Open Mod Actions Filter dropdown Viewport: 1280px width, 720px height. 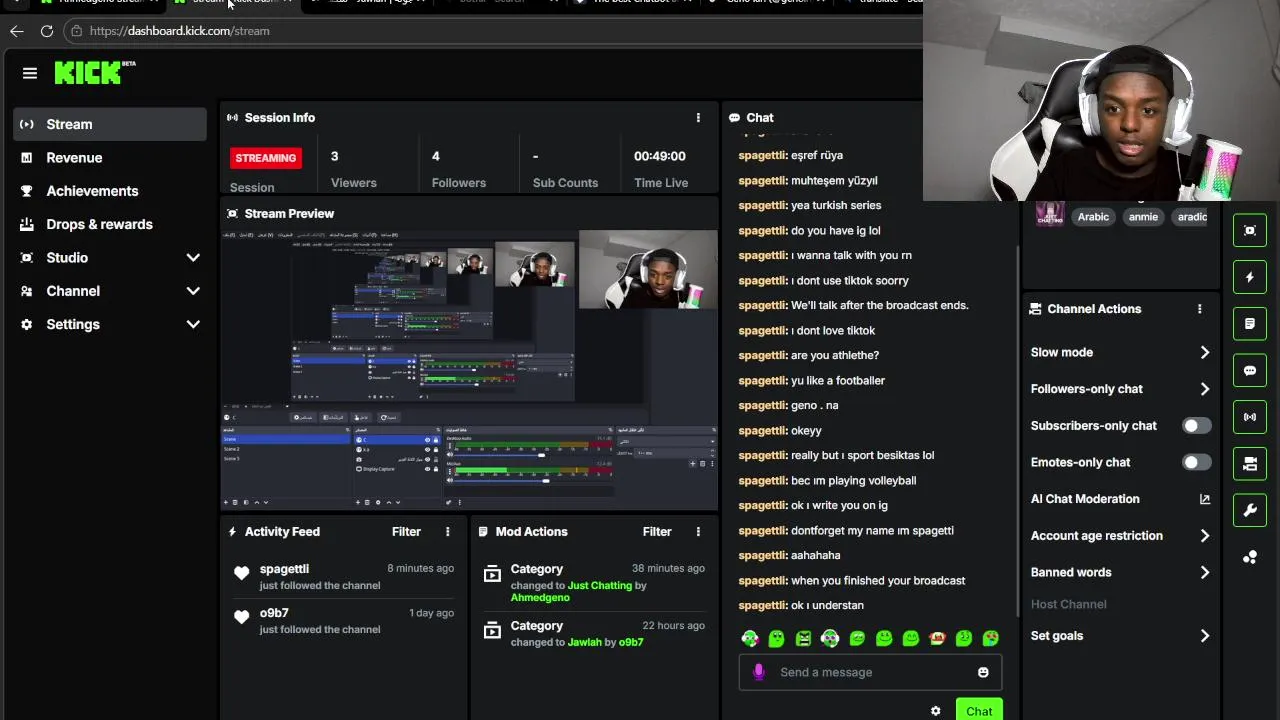pos(657,532)
